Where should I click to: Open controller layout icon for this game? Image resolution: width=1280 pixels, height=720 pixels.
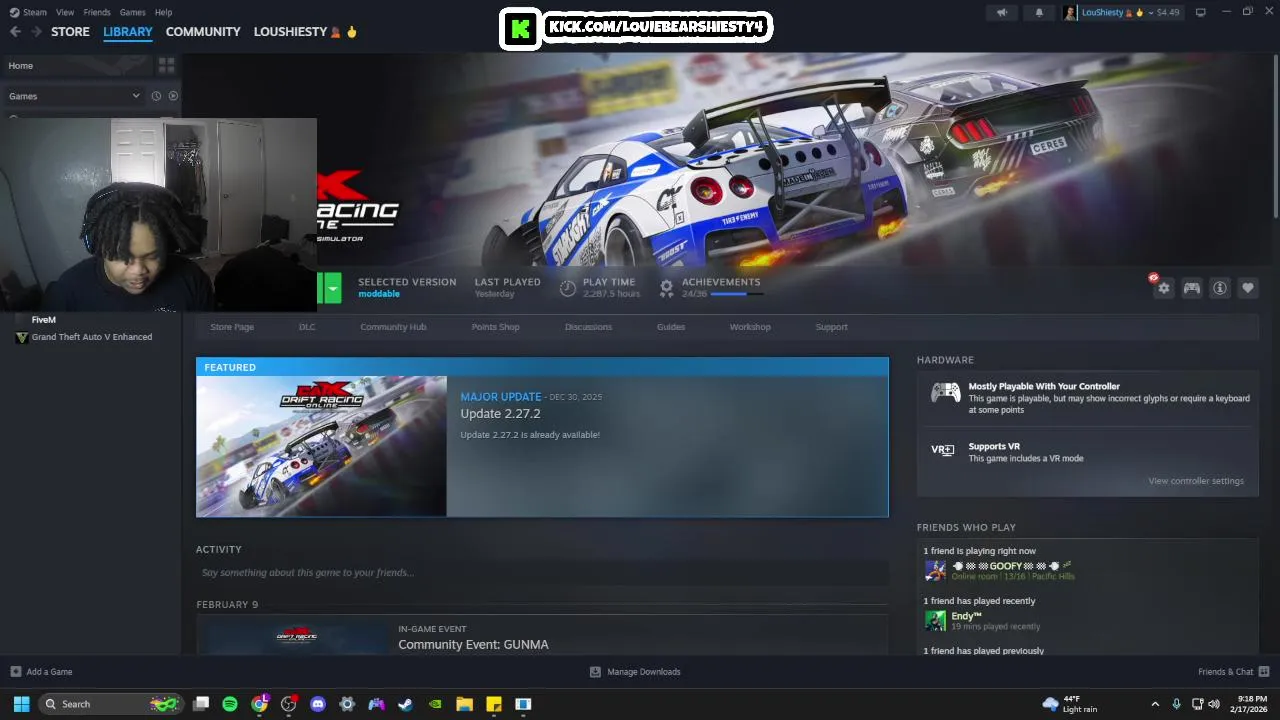tap(1192, 288)
